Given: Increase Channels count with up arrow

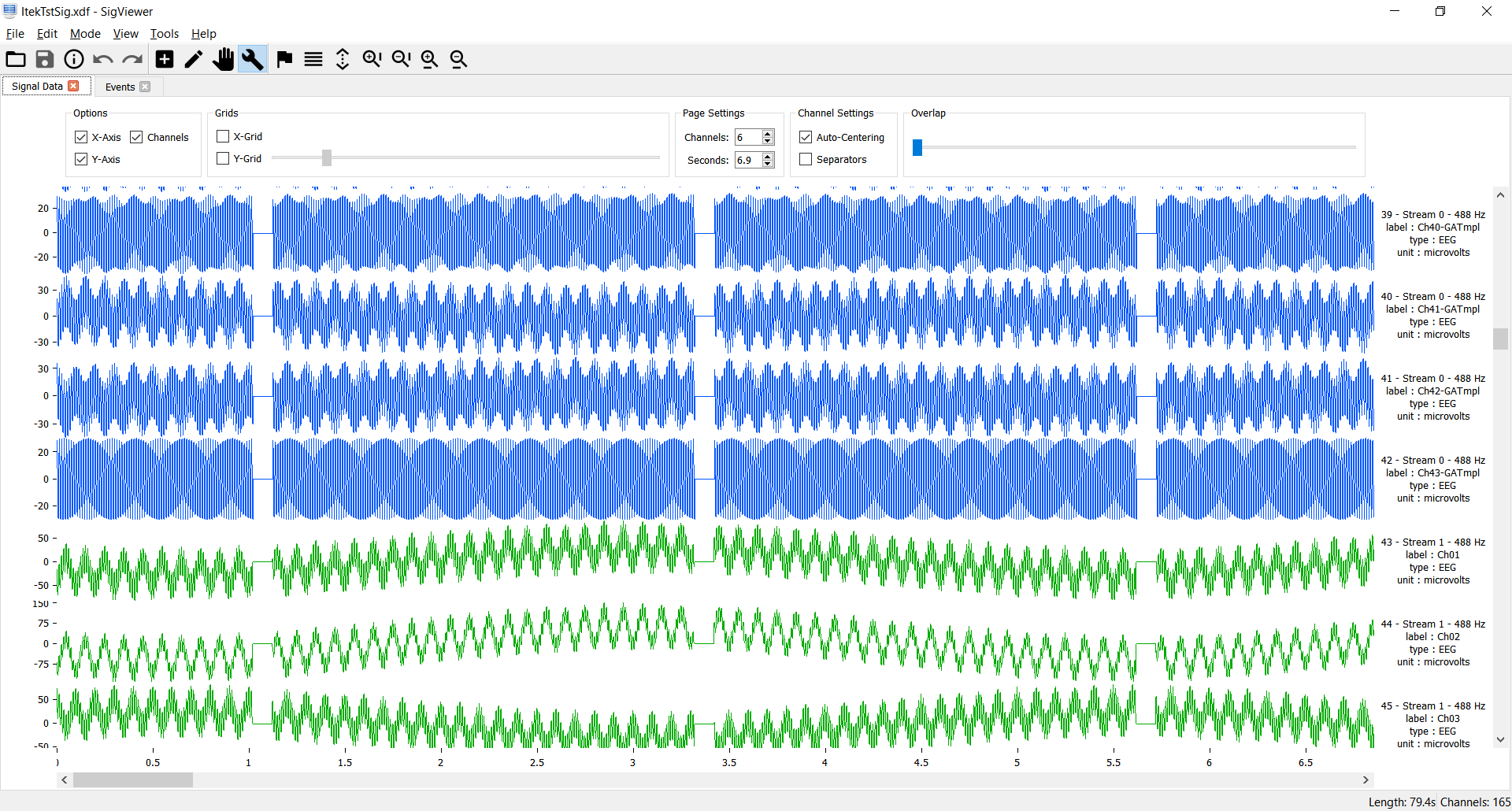Looking at the screenshot, I should click(768, 133).
